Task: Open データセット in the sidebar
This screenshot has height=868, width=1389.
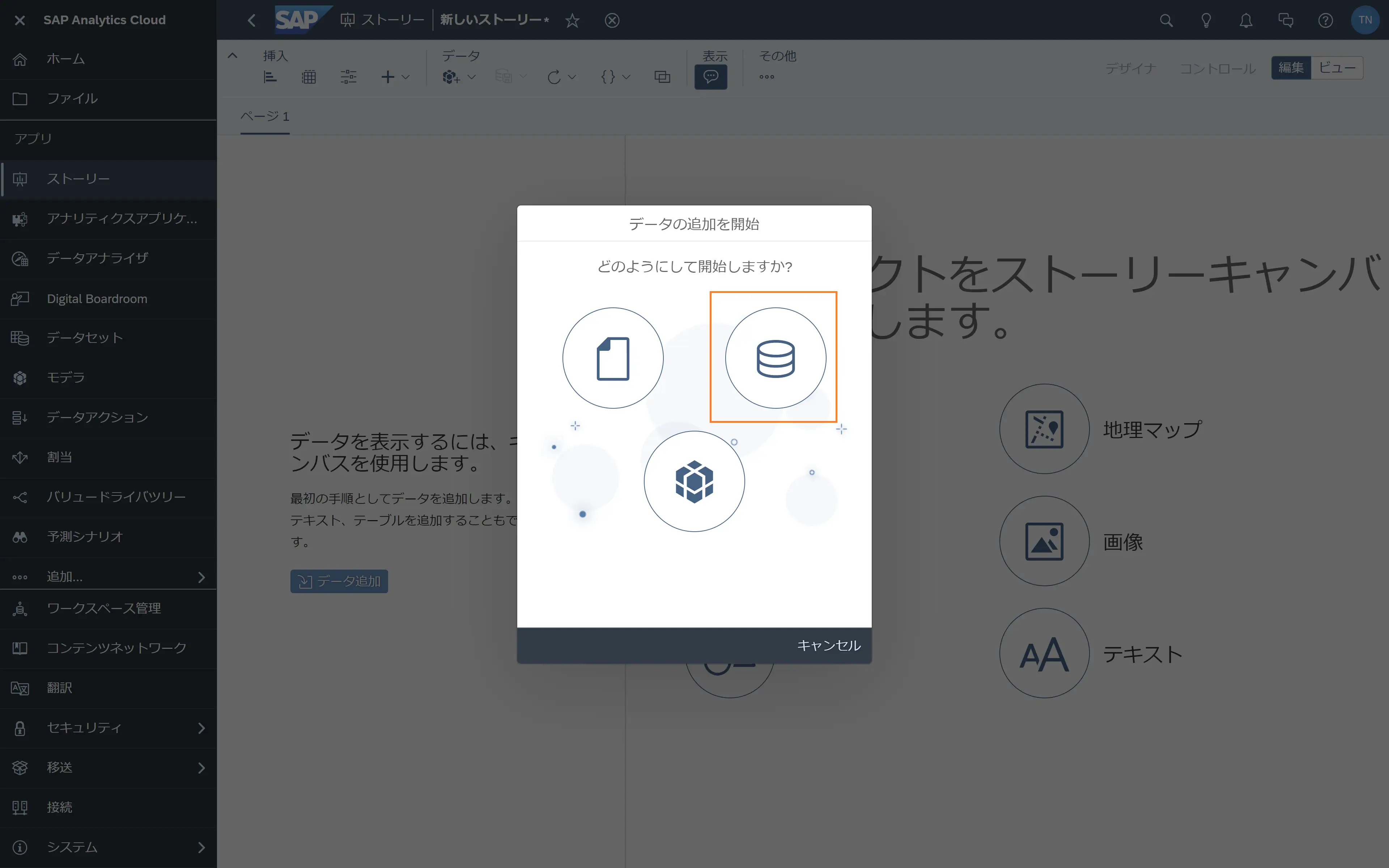Action: pyautogui.click(x=109, y=337)
